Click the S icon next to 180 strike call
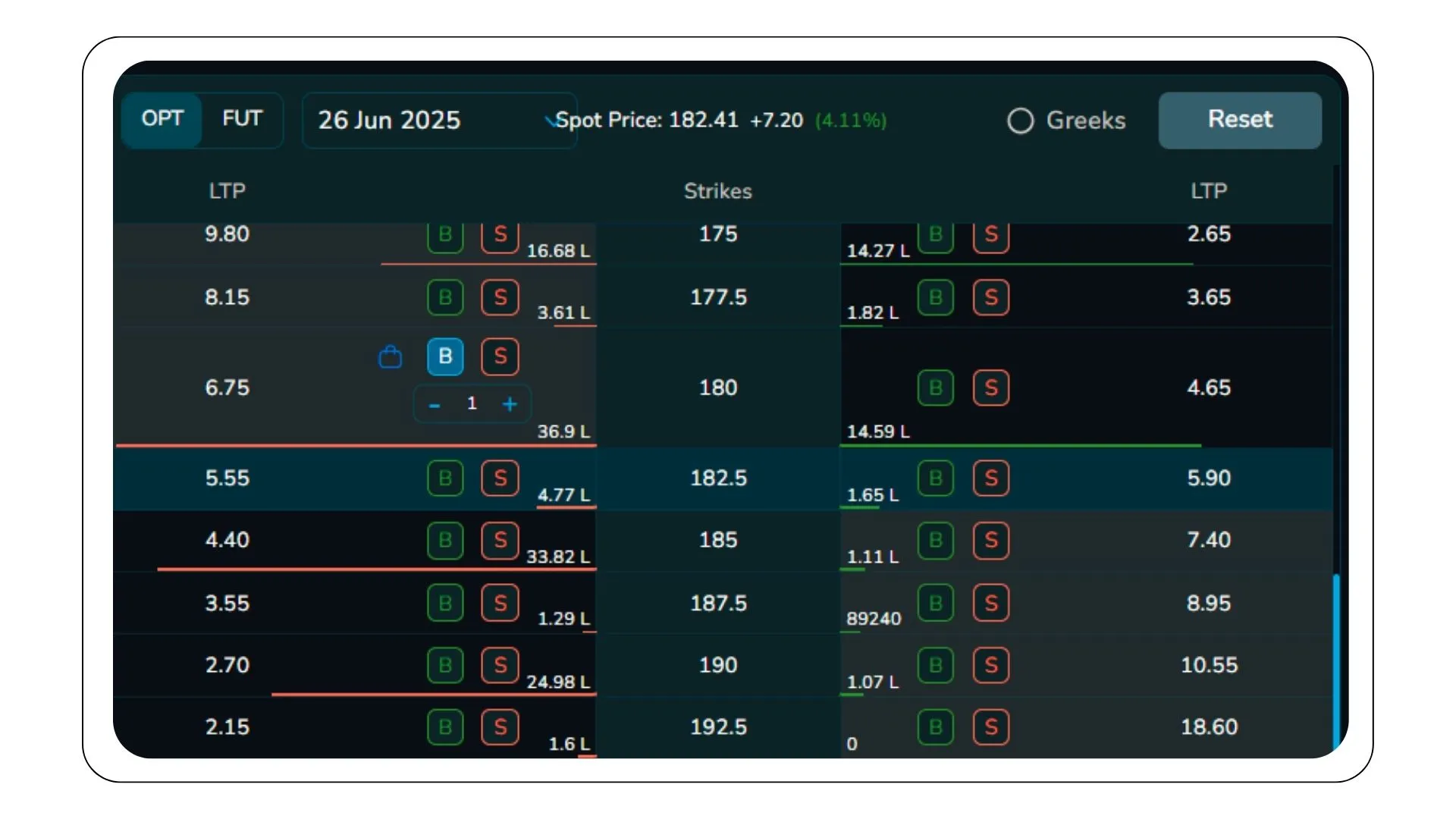The height and width of the screenshot is (819, 1456). tap(499, 356)
